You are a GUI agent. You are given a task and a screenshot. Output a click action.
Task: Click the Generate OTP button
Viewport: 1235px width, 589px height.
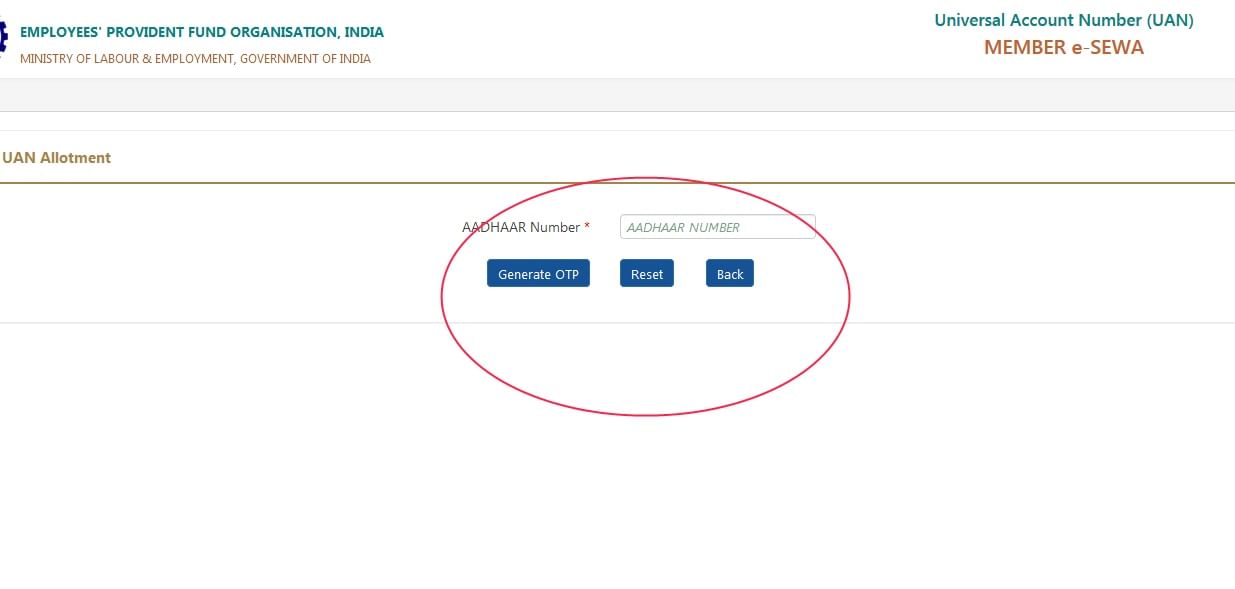(538, 273)
